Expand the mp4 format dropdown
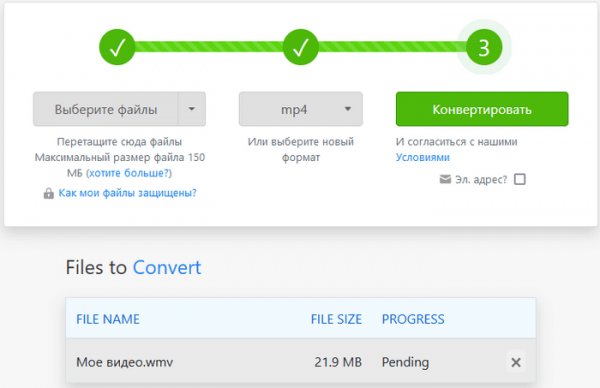The height and width of the screenshot is (388, 600). tap(301, 109)
